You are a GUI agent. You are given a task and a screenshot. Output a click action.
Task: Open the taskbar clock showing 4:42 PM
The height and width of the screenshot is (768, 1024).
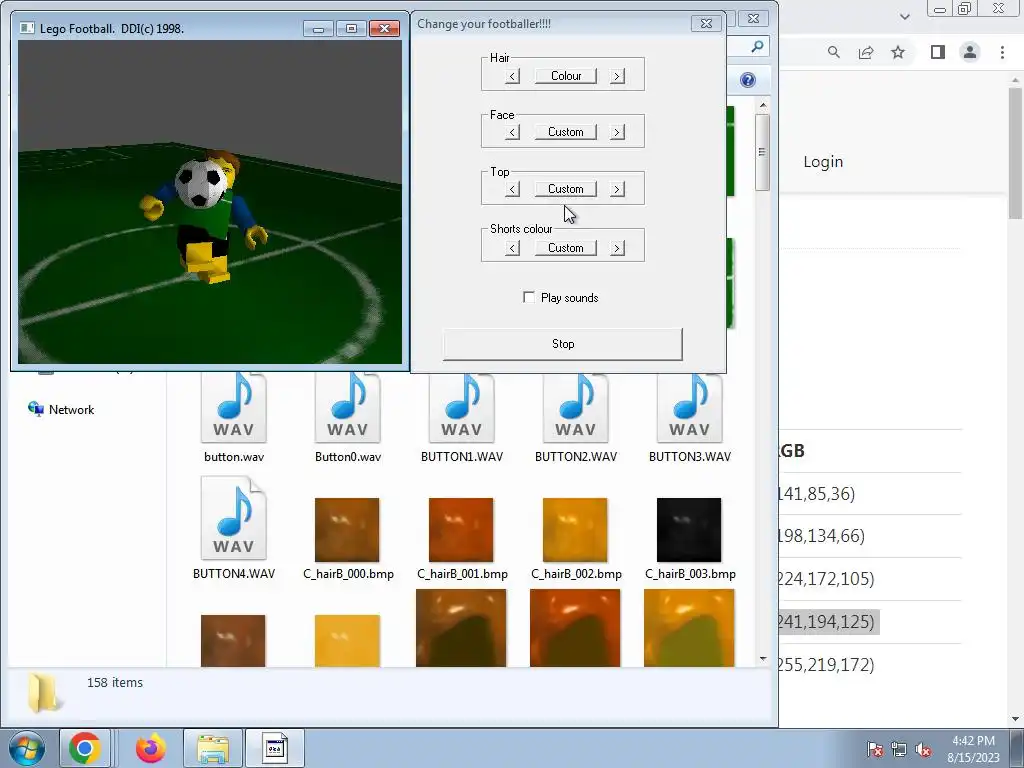973,748
